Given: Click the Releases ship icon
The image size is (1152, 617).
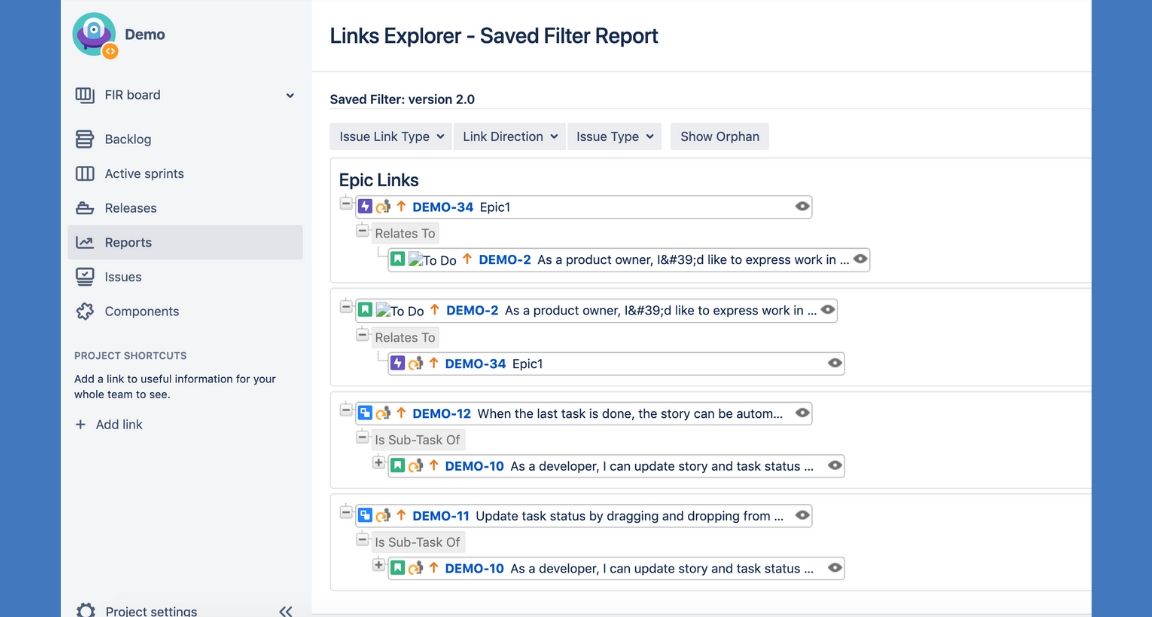Looking at the screenshot, I should coord(85,208).
